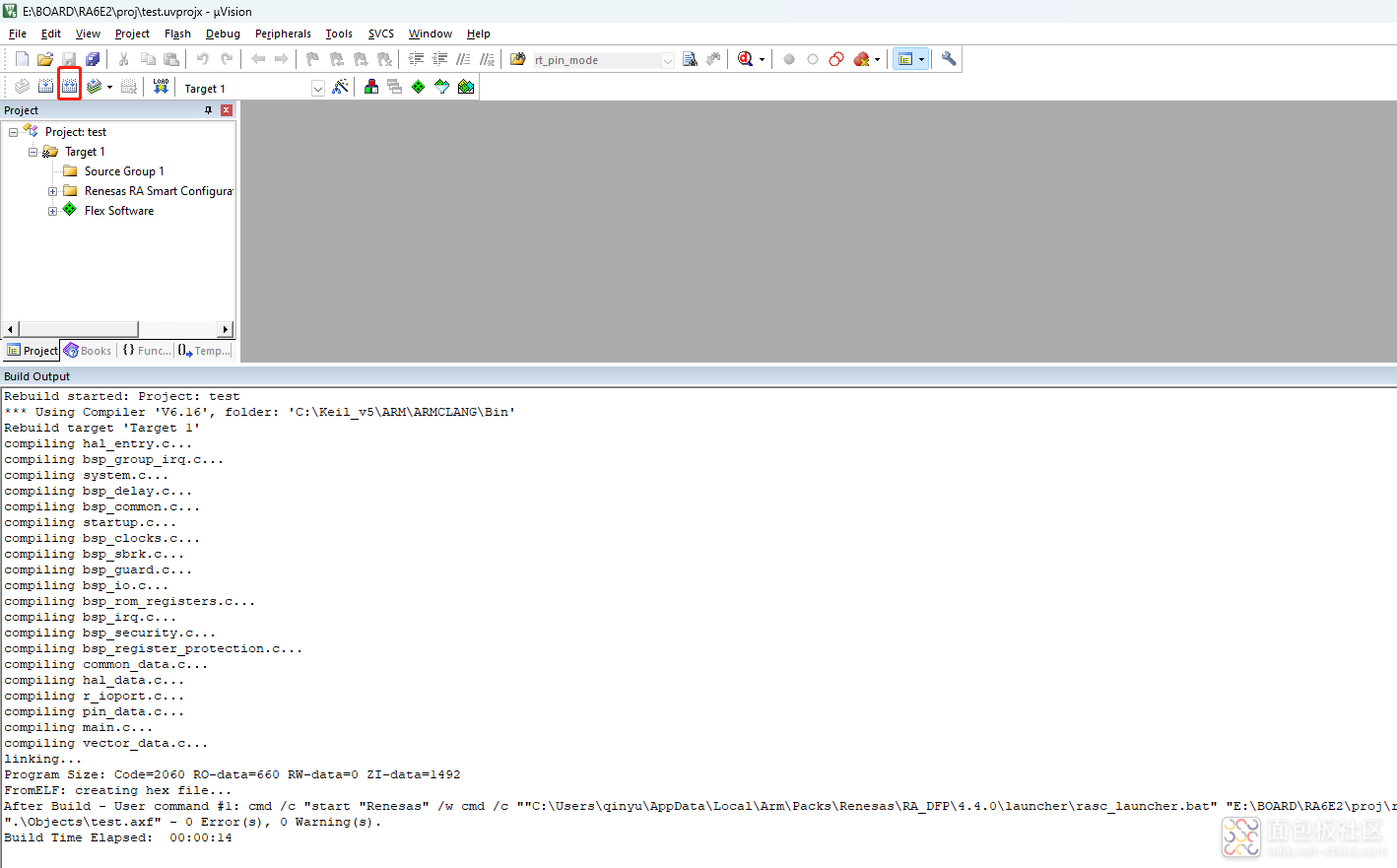Screen dimensions: 1397x868
Task: Click the 'Build Time Elapsed: 00:00:14' line
Action: coord(118,837)
